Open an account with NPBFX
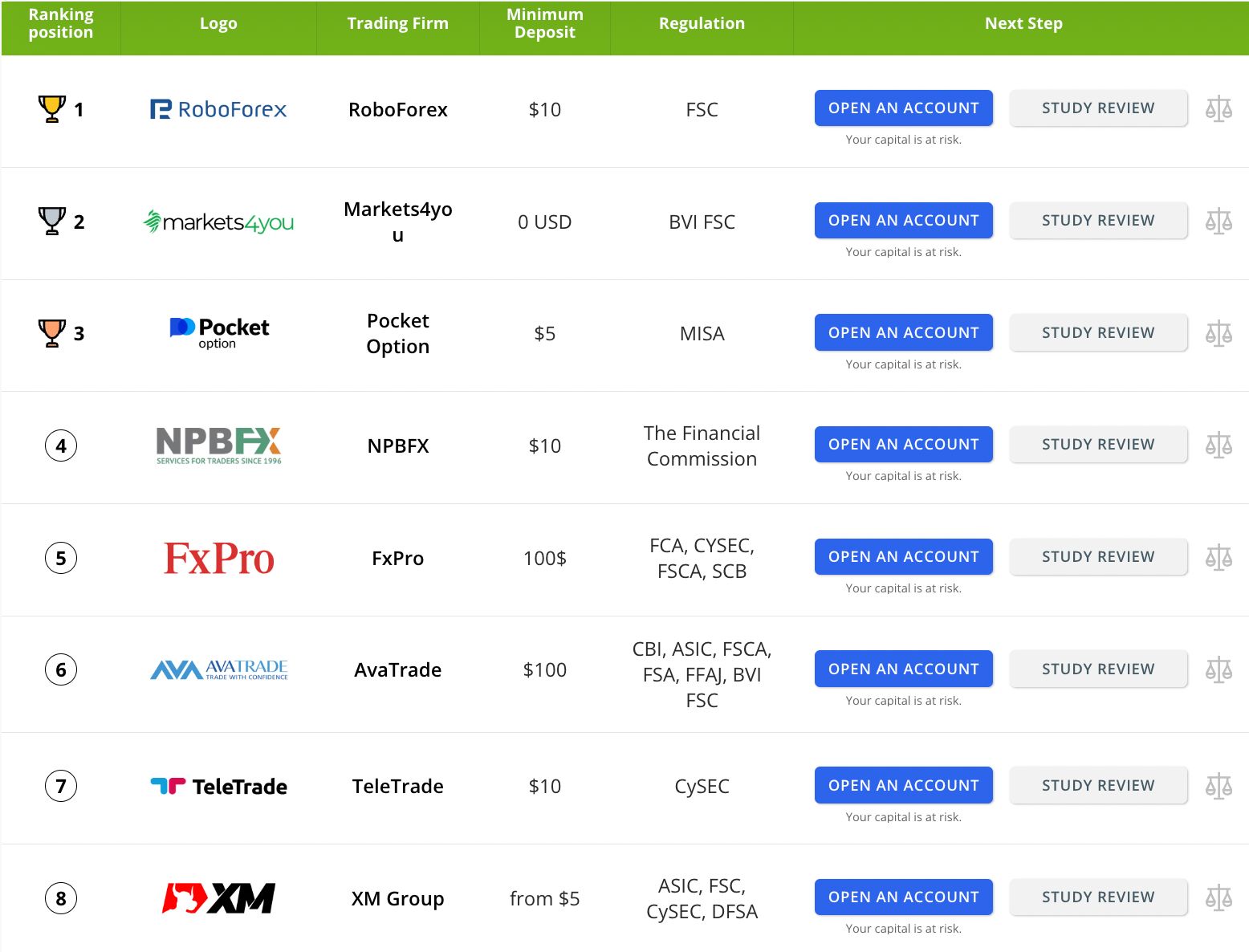The height and width of the screenshot is (952, 1249). point(903,445)
